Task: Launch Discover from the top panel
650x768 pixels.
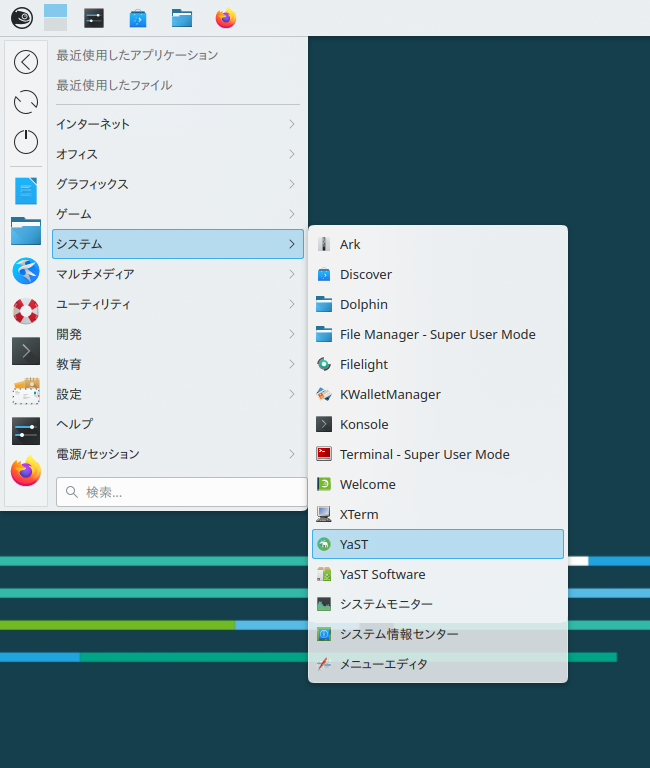Action: pos(138,19)
